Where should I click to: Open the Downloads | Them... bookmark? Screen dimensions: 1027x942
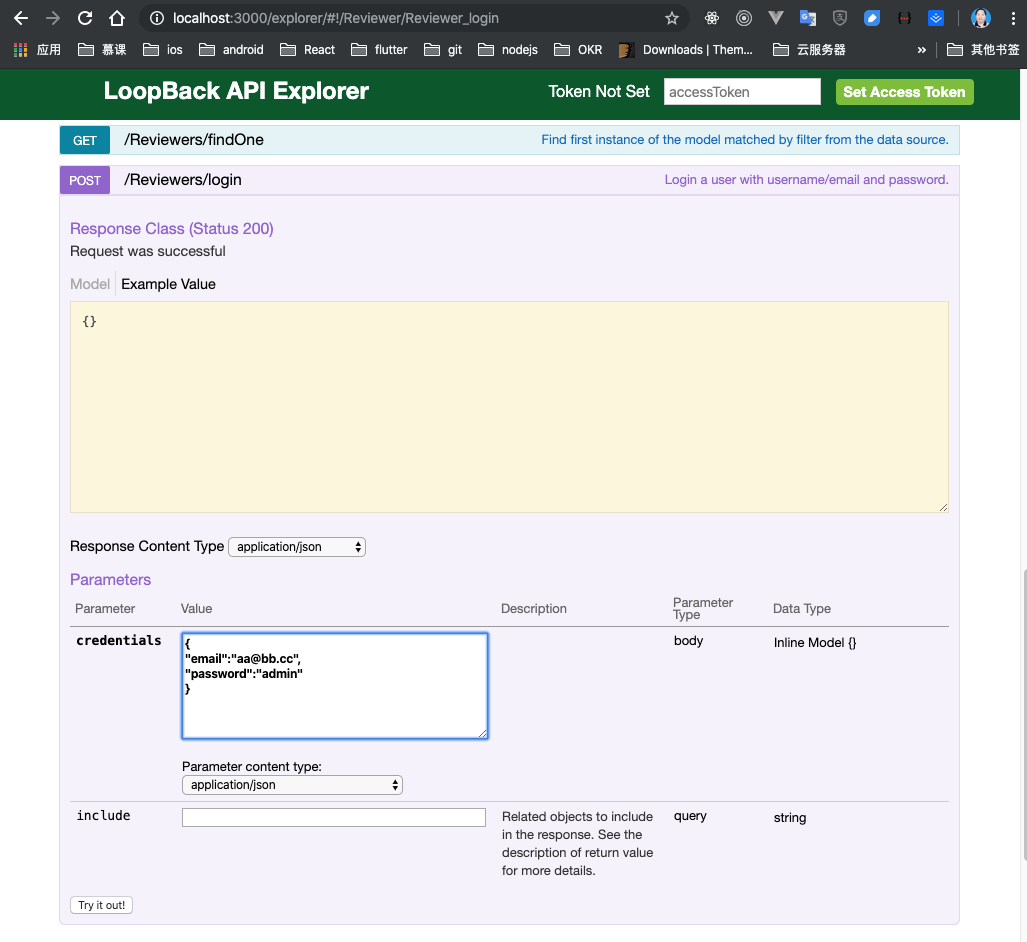tap(686, 50)
